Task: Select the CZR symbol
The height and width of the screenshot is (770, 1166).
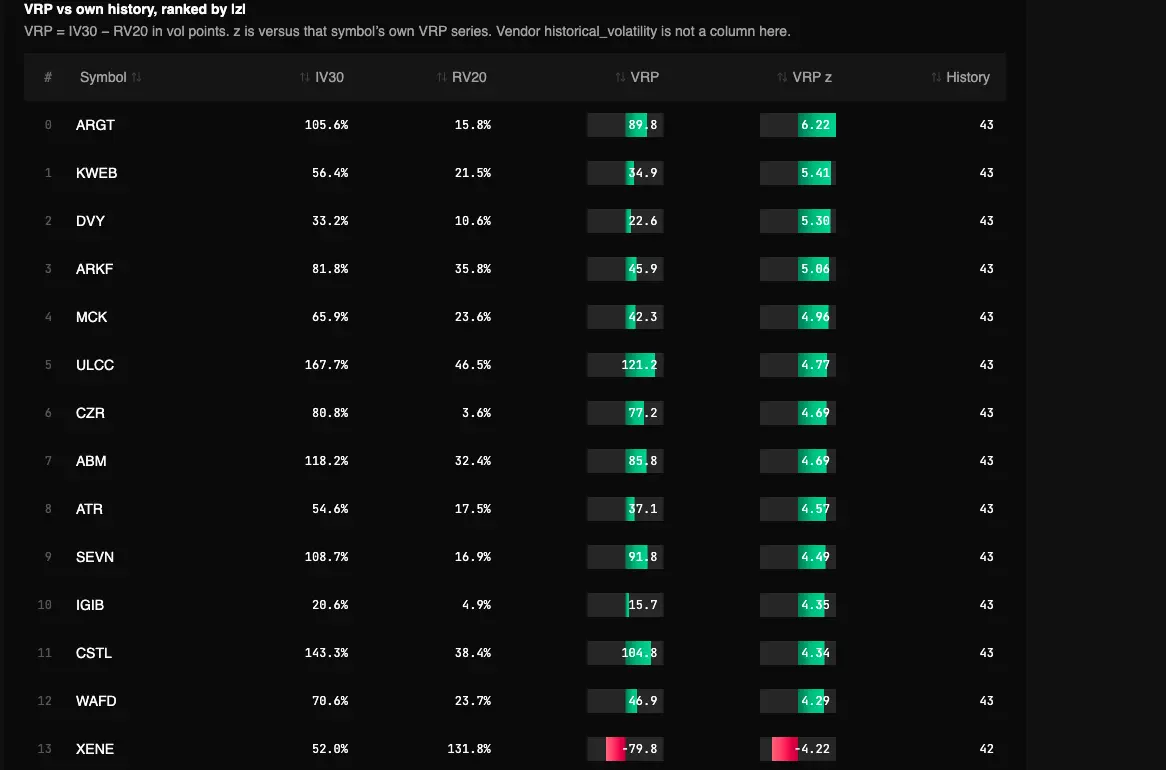Action: click(x=90, y=413)
